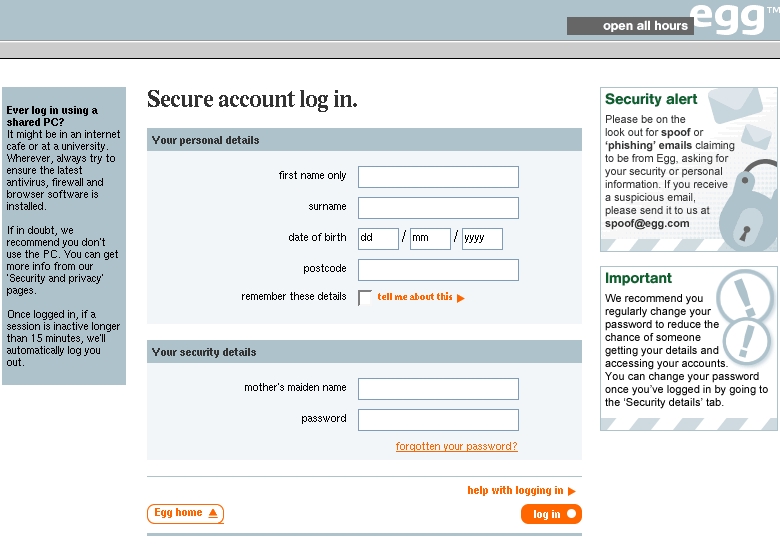Select the date of birth 'dd' box
Image resolution: width=780 pixels, height=552 pixels.
[x=378, y=238]
